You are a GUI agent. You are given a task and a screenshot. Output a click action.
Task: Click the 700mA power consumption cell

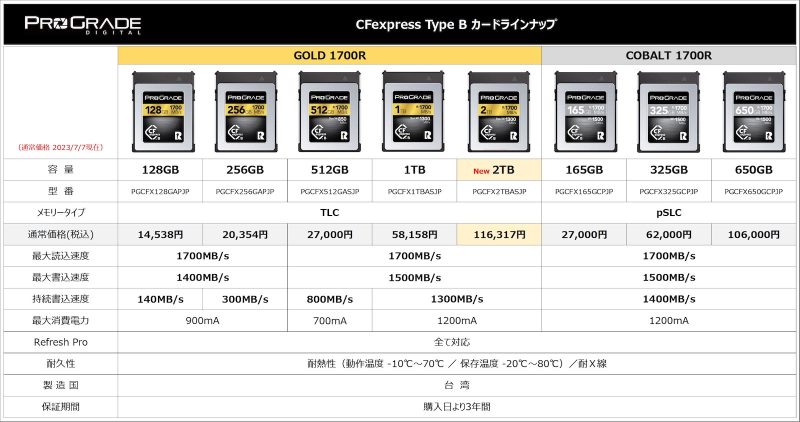[x=330, y=320]
